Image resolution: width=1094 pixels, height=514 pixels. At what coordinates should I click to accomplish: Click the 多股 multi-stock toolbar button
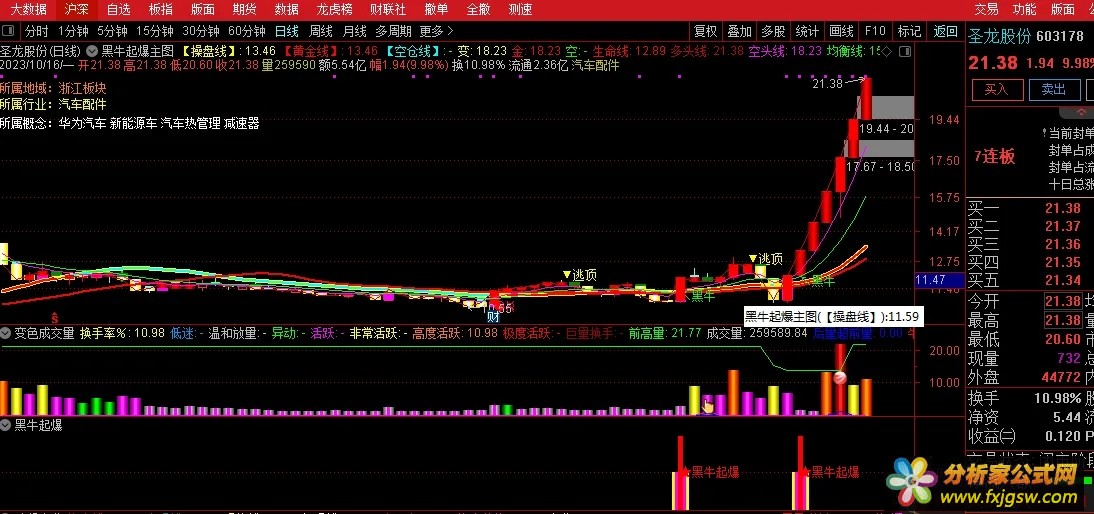773,31
